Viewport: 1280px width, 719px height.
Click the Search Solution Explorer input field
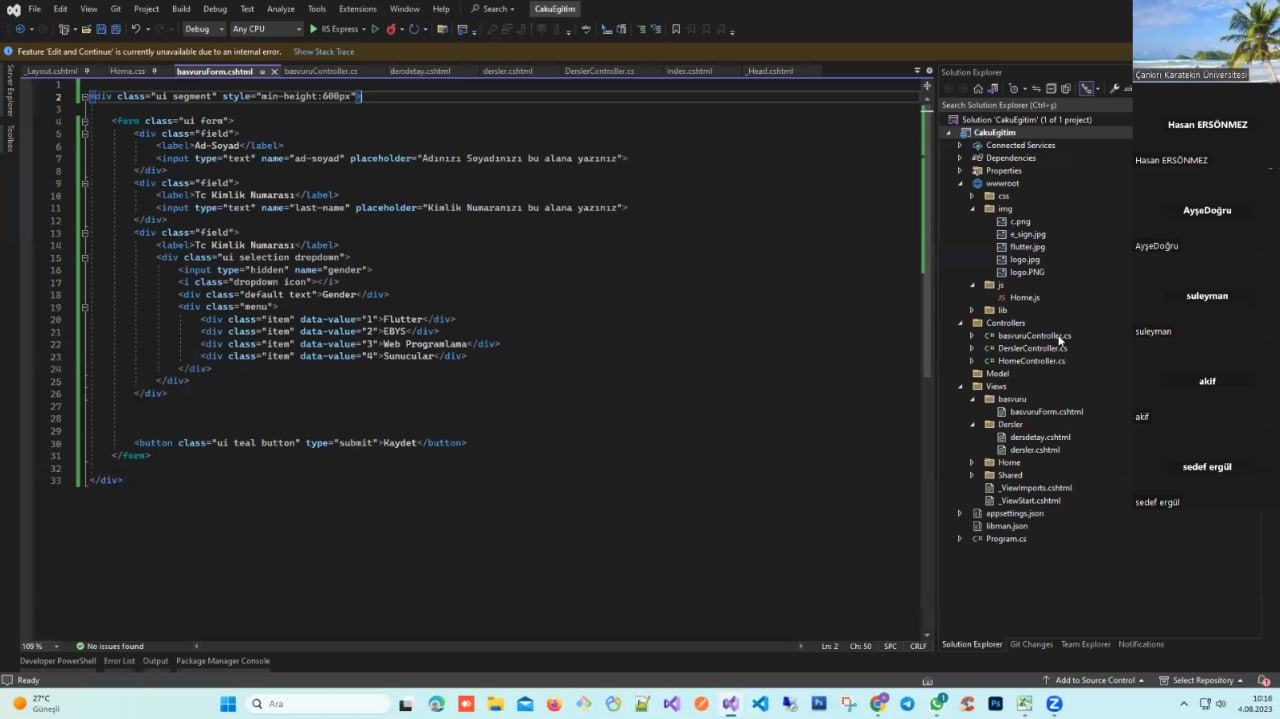tap(1030, 105)
